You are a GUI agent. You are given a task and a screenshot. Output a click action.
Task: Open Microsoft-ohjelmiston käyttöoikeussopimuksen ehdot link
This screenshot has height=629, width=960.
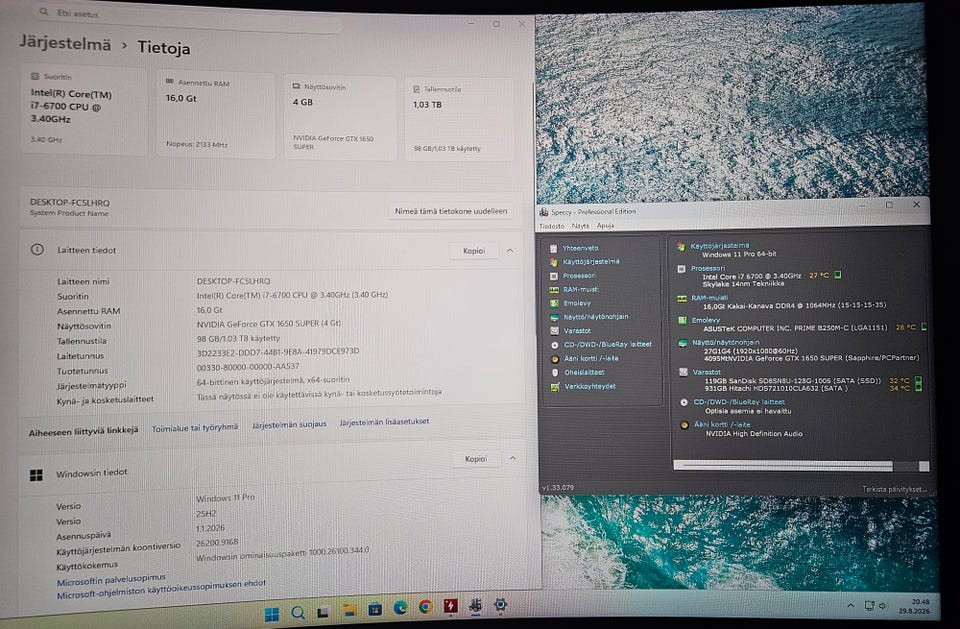tap(161, 590)
